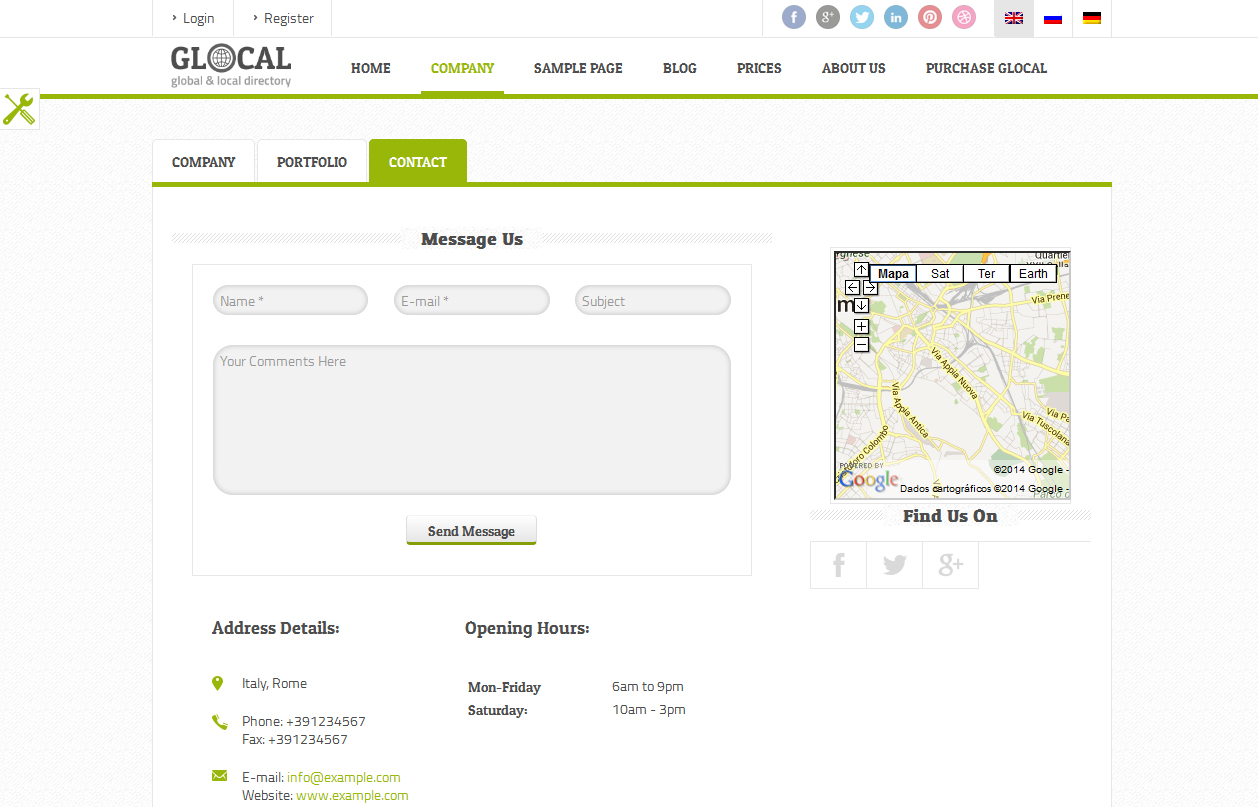Screen dimensions: 1258x807
Task: Click the Google+ icon under Find Us On
Action: [x=949, y=564]
